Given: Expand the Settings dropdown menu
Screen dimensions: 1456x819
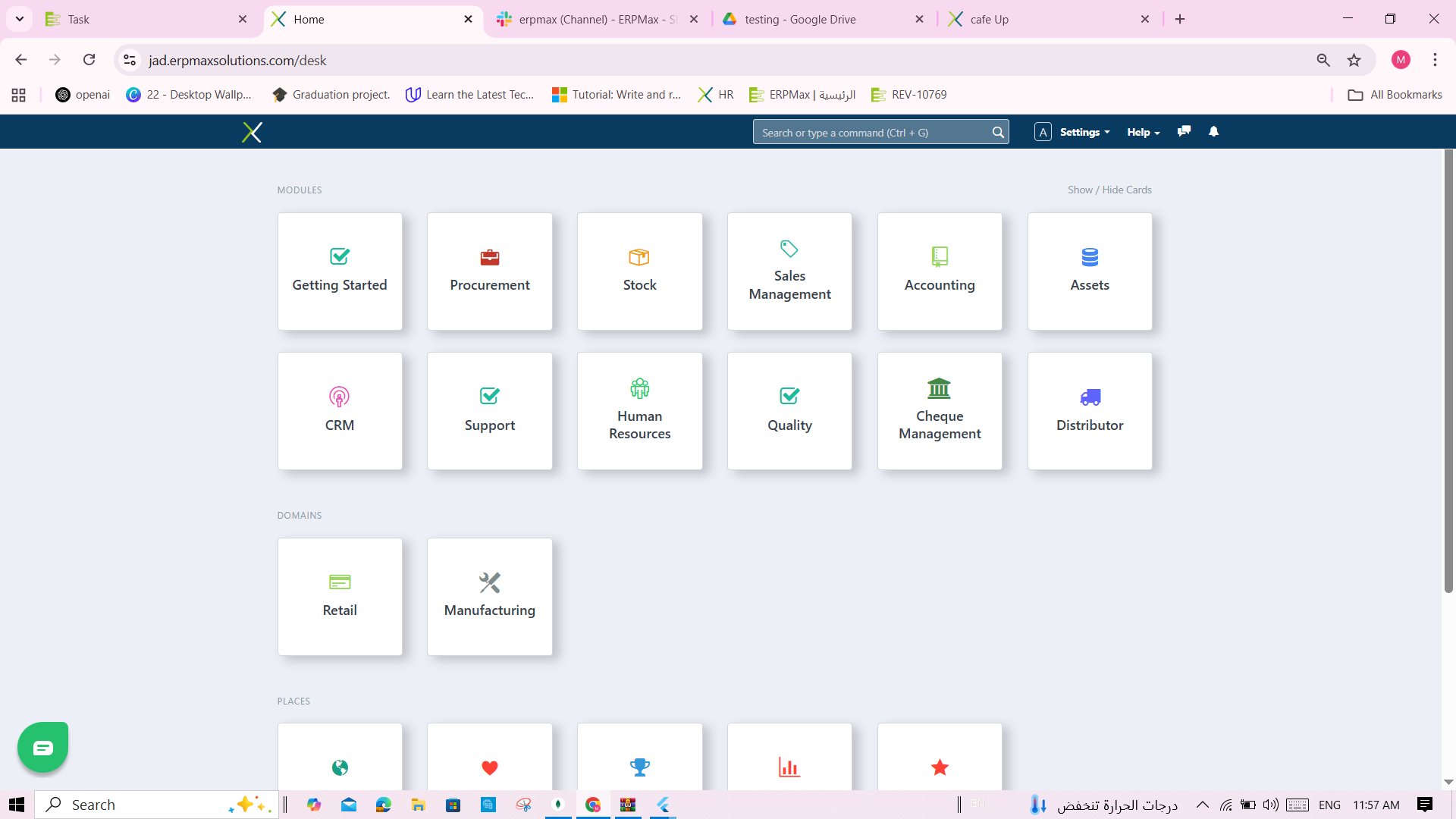Looking at the screenshot, I should point(1084,132).
